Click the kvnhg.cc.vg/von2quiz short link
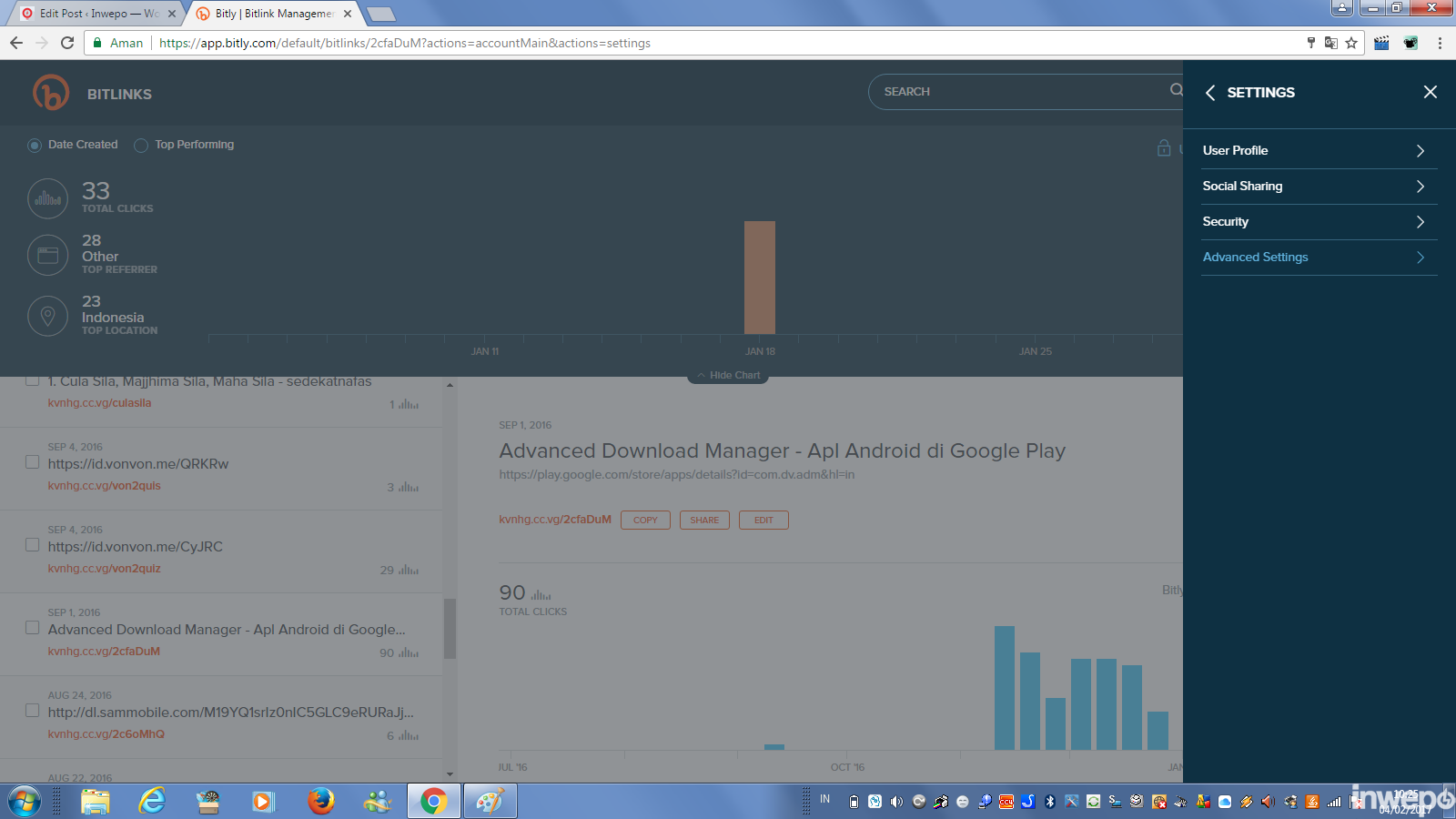Screen dimensions: 1456x819 coord(104,569)
